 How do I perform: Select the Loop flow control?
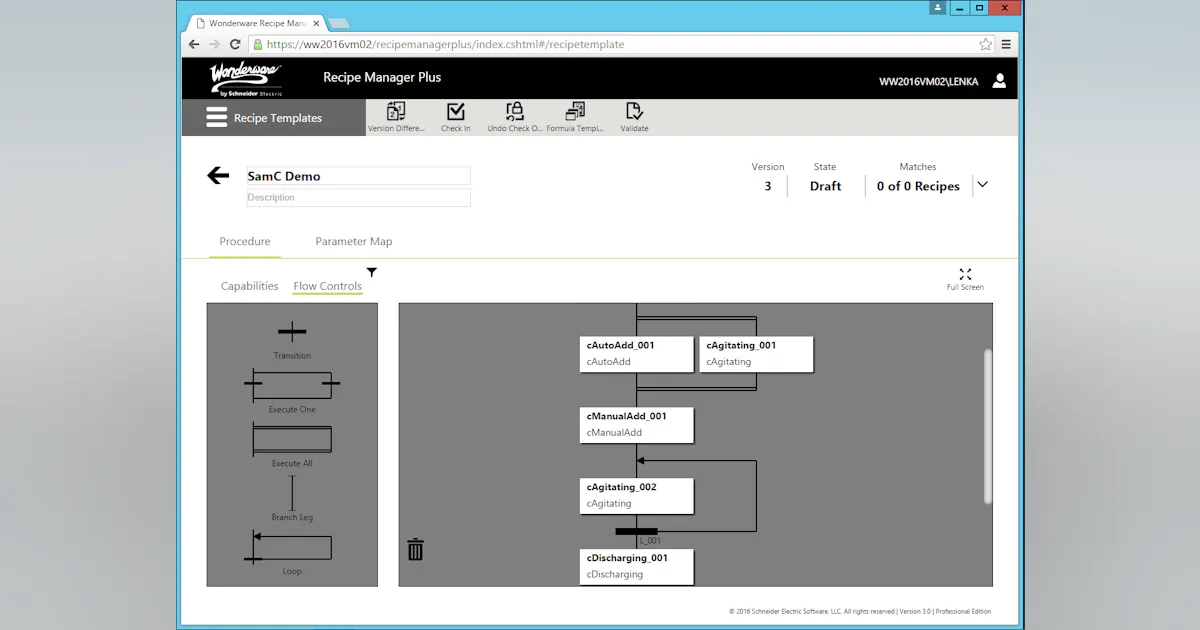pyautogui.click(x=292, y=553)
